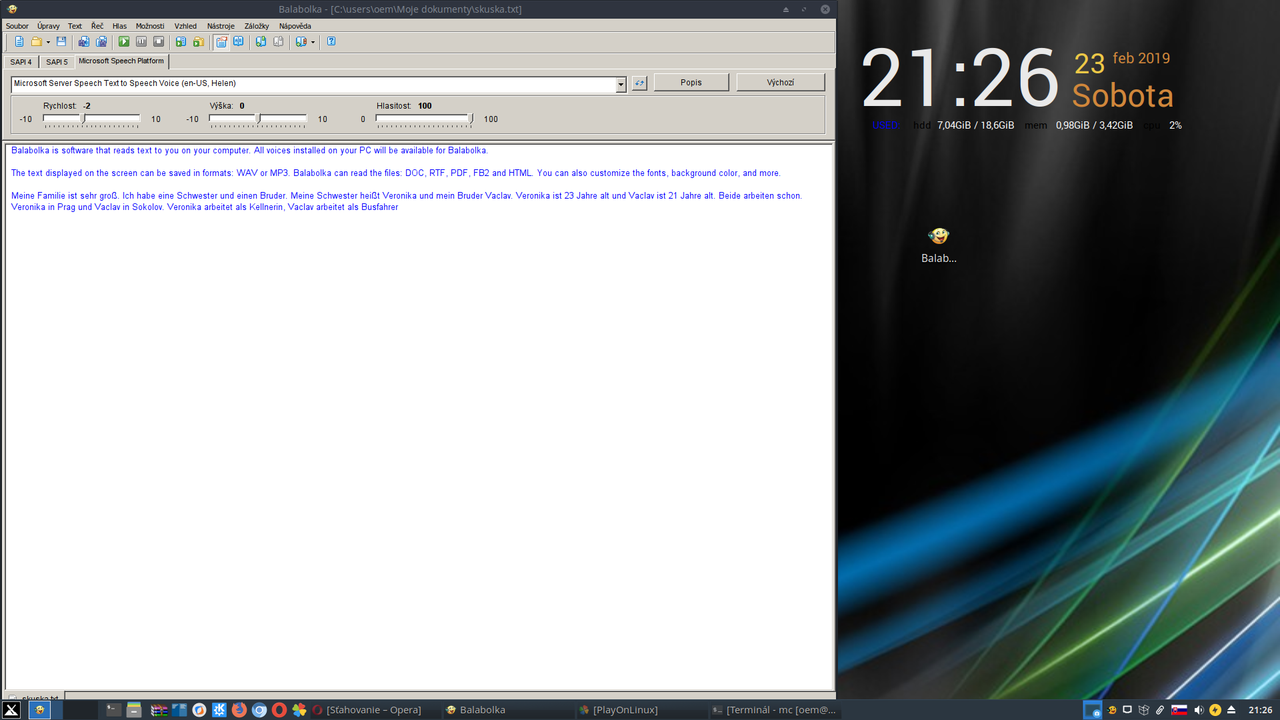1280x720 pixels.
Task: Open the Hlas menu
Action: [x=119, y=26]
